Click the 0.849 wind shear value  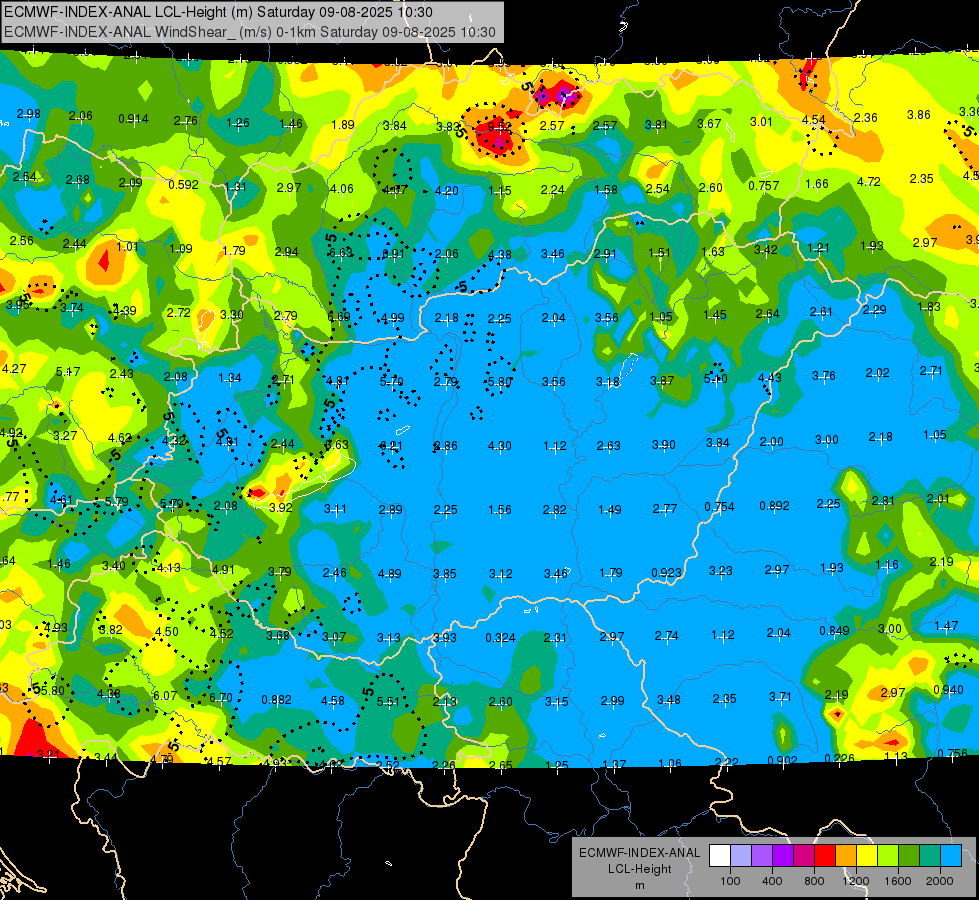tap(834, 631)
